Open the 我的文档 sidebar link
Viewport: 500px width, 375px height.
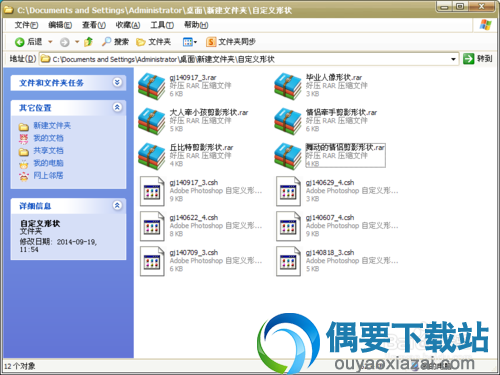pos(48,138)
